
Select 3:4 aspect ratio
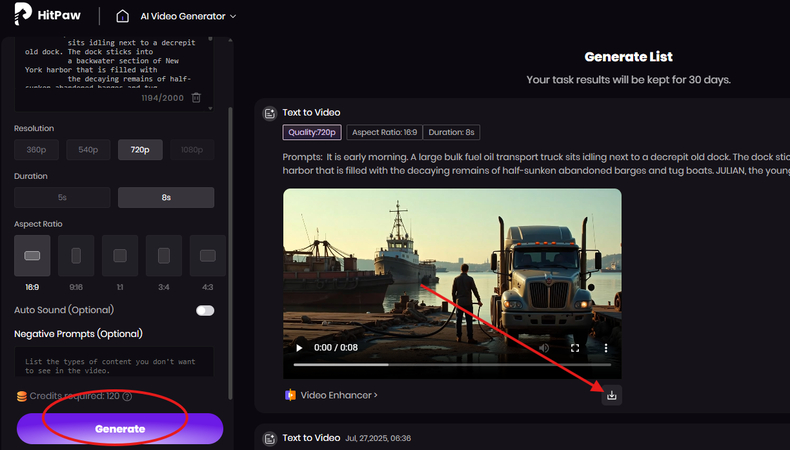(164, 255)
